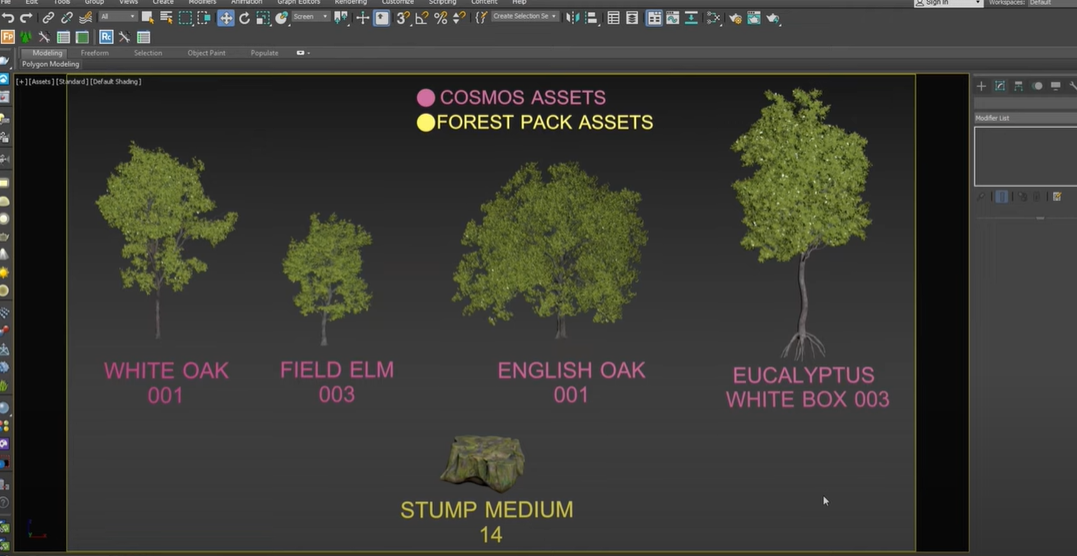
Task: Open the selection filter 'All' dropdown
Action: pyautogui.click(x=118, y=17)
